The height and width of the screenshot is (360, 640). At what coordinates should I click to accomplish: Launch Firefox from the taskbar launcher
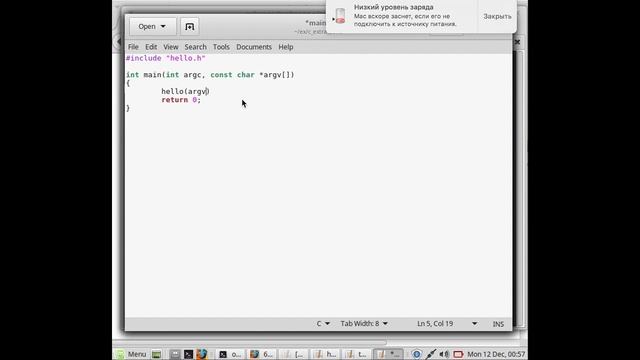pyautogui.click(x=202, y=354)
